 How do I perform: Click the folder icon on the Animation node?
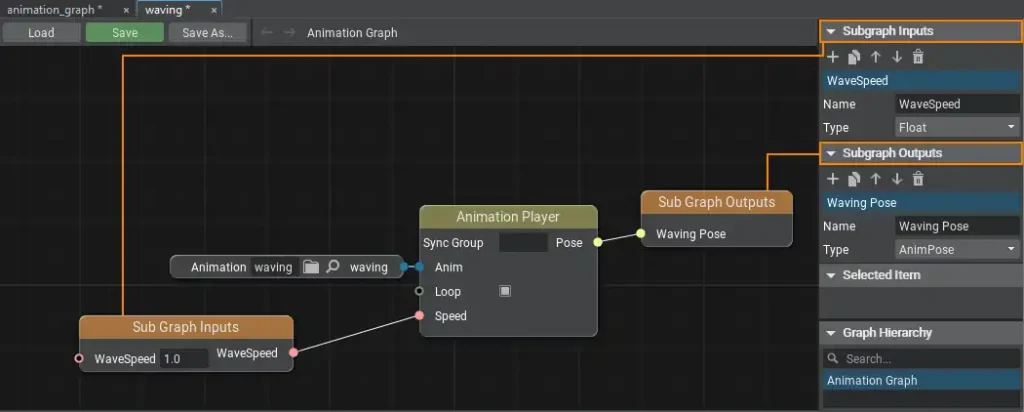[x=311, y=267]
